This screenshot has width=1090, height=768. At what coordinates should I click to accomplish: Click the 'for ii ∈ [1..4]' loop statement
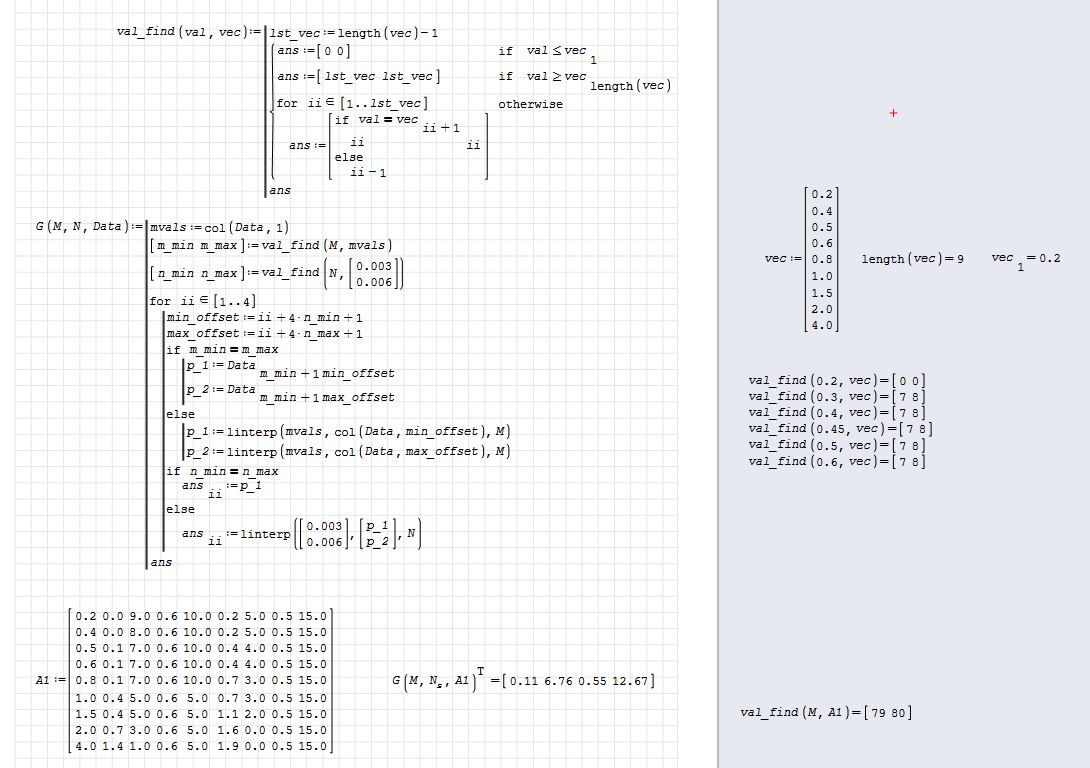[x=202, y=301]
